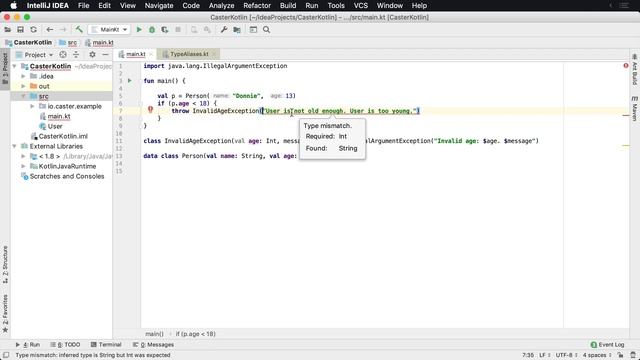Expand the .idea folder

pyautogui.click(x=23, y=76)
